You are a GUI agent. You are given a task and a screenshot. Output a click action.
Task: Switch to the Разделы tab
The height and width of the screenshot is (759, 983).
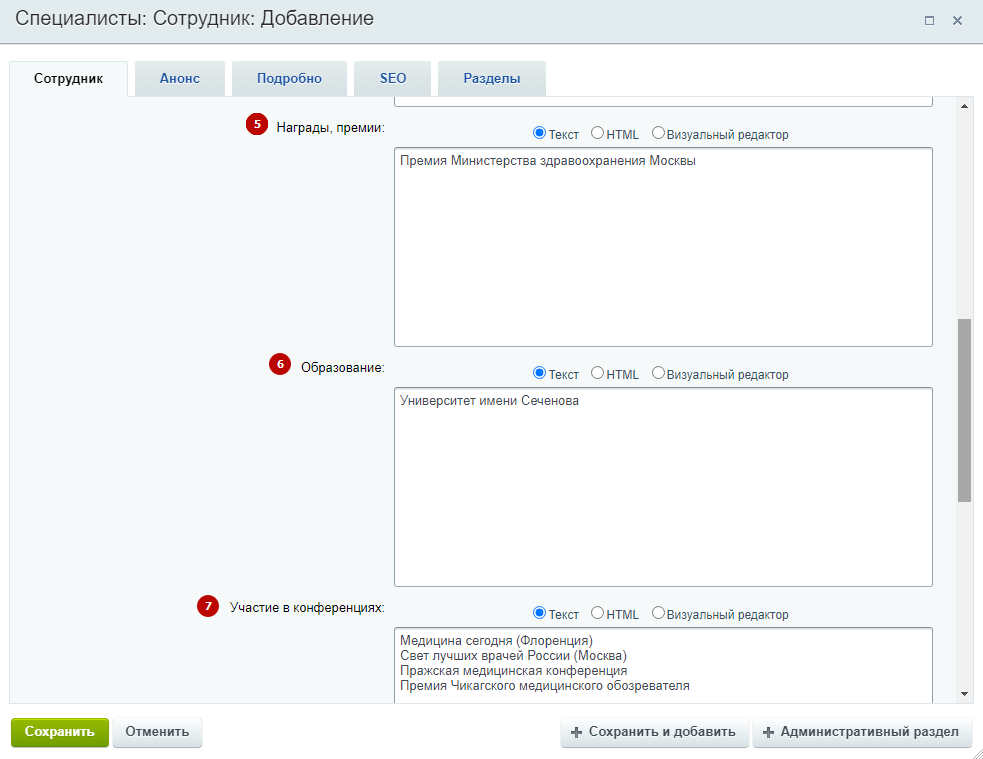pyautogui.click(x=492, y=78)
